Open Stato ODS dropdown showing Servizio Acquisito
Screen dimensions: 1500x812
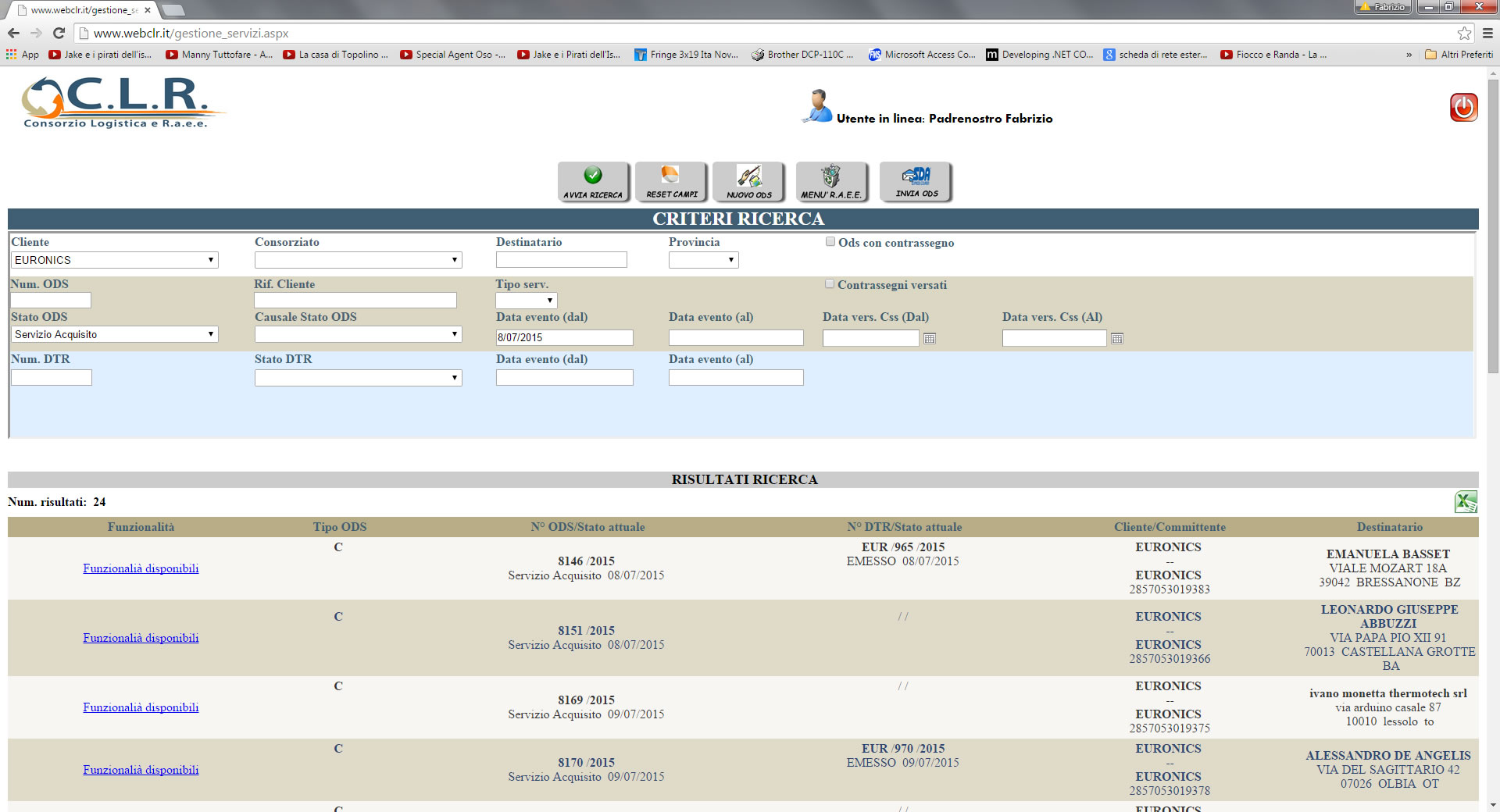(115, 334)
